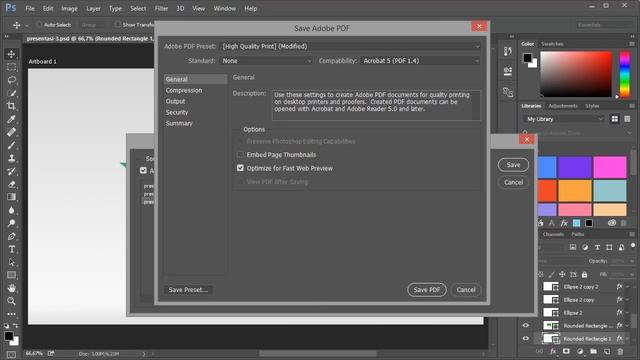The image size is (640, 360).
Task: Switch to the Swatches tab
Action: 552,44
